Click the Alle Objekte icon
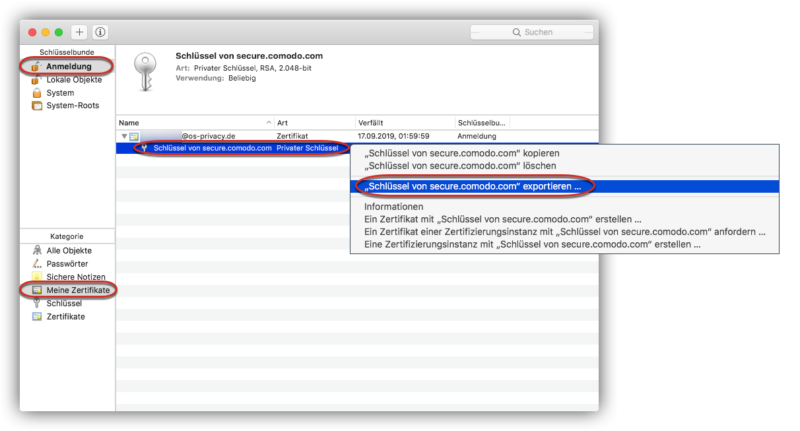This screenshot has width=800, height=431. tap(37, 250)
